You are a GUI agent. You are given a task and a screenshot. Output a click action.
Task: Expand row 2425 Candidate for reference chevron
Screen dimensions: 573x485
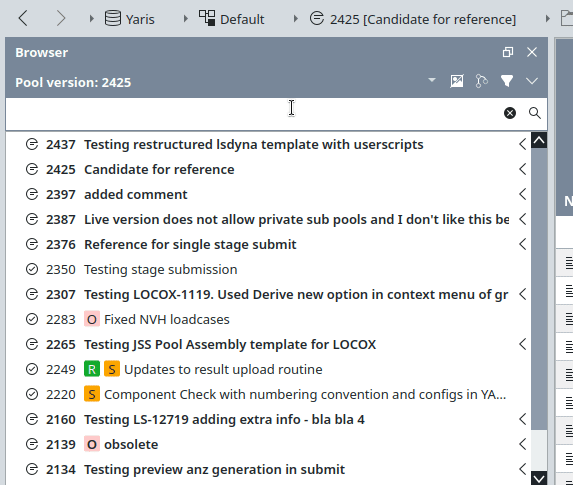[523, 169]
